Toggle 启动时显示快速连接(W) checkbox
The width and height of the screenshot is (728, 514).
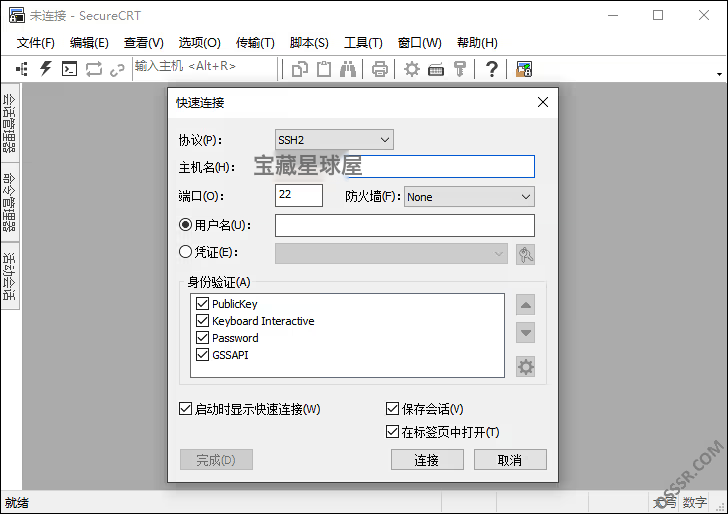tap(185, 409)
